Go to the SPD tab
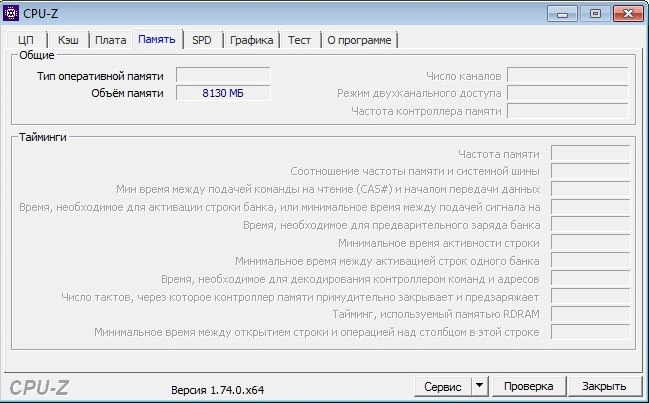Image resolution: width=649 pixels, height=403 pixels. click(x=202, y=40)
